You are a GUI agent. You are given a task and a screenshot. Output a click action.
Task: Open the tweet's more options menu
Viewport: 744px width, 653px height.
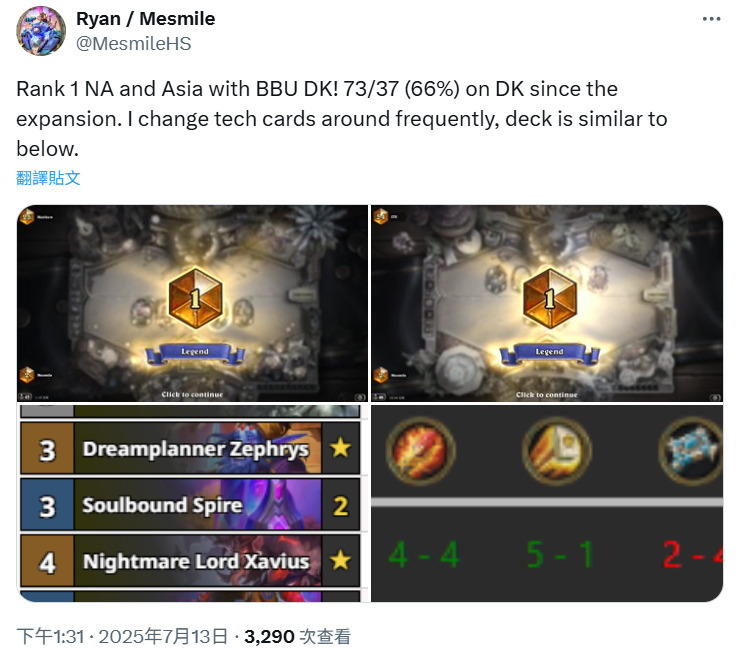(x=711, y=19)
